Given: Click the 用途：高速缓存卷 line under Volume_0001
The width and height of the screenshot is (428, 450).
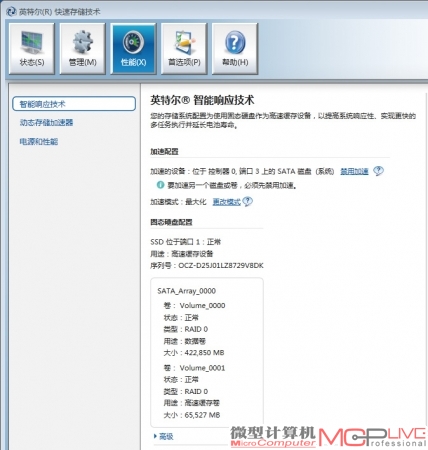Looking at the screenshot, I should pyautogui.click(x=191, y=403).
